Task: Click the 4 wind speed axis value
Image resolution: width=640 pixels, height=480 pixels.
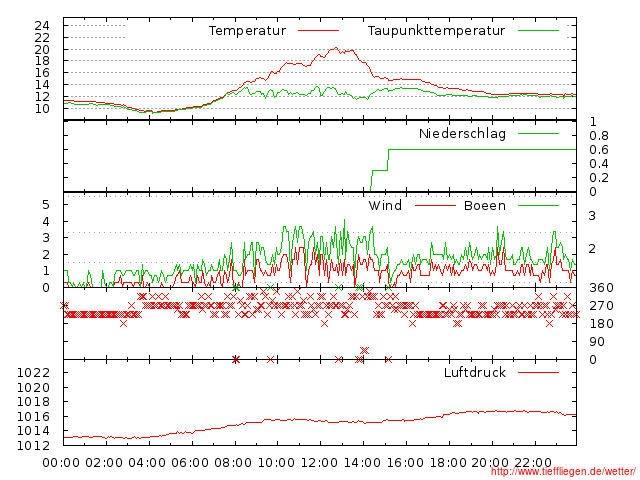Action: pos(46,222)
